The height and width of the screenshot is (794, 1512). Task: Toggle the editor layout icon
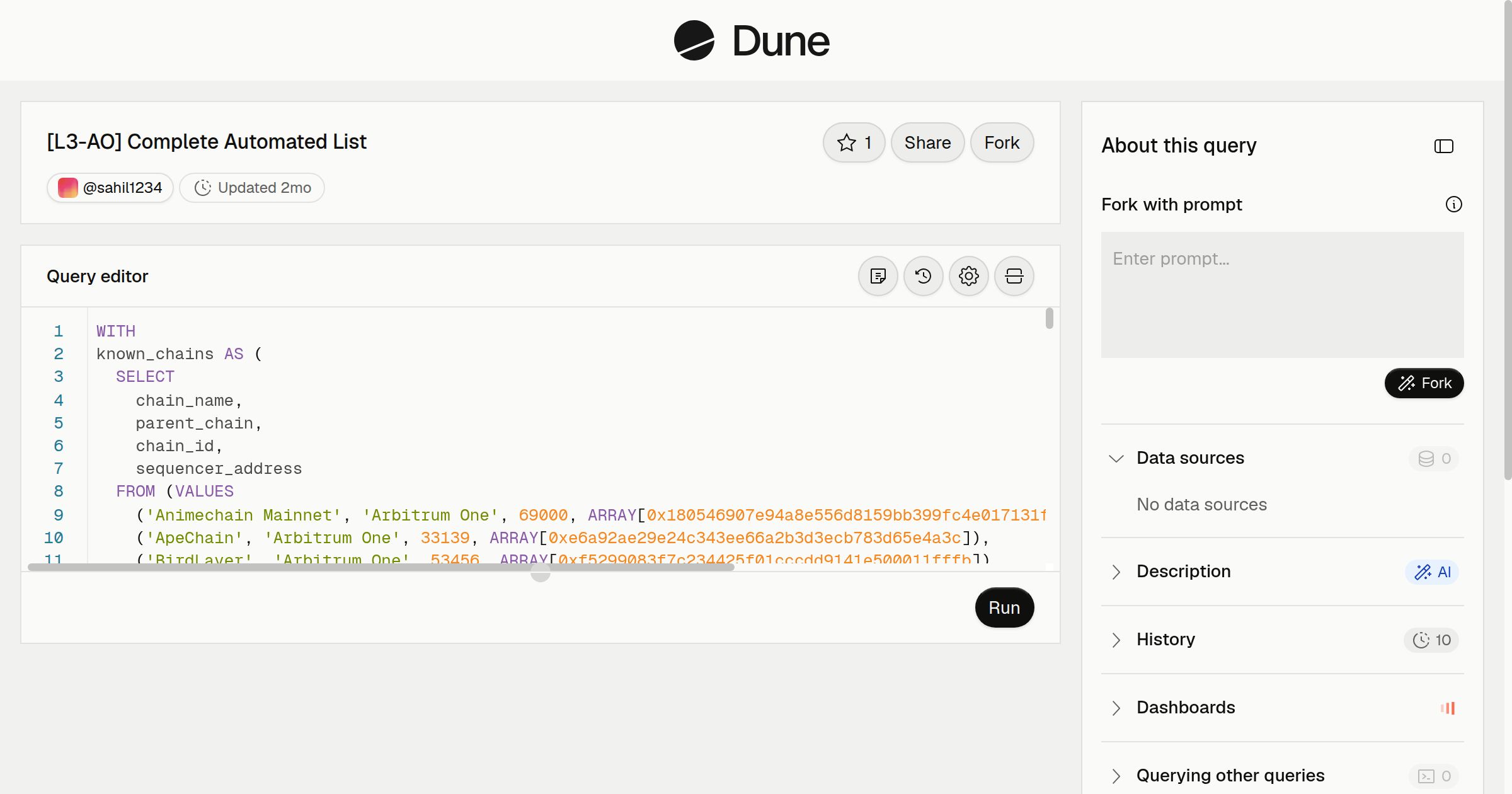pos(1014,276)
